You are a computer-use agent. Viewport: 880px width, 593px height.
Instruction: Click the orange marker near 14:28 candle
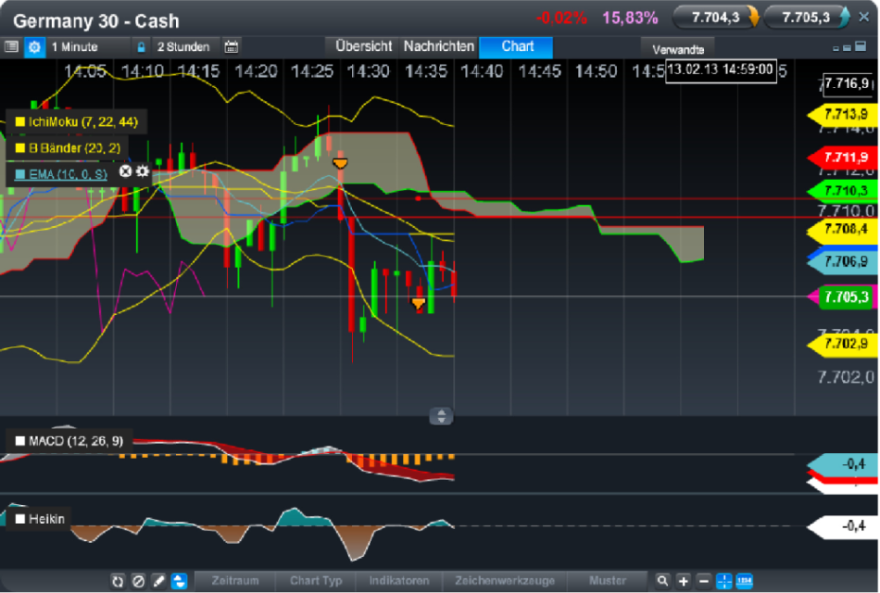(x=340, y=163)
